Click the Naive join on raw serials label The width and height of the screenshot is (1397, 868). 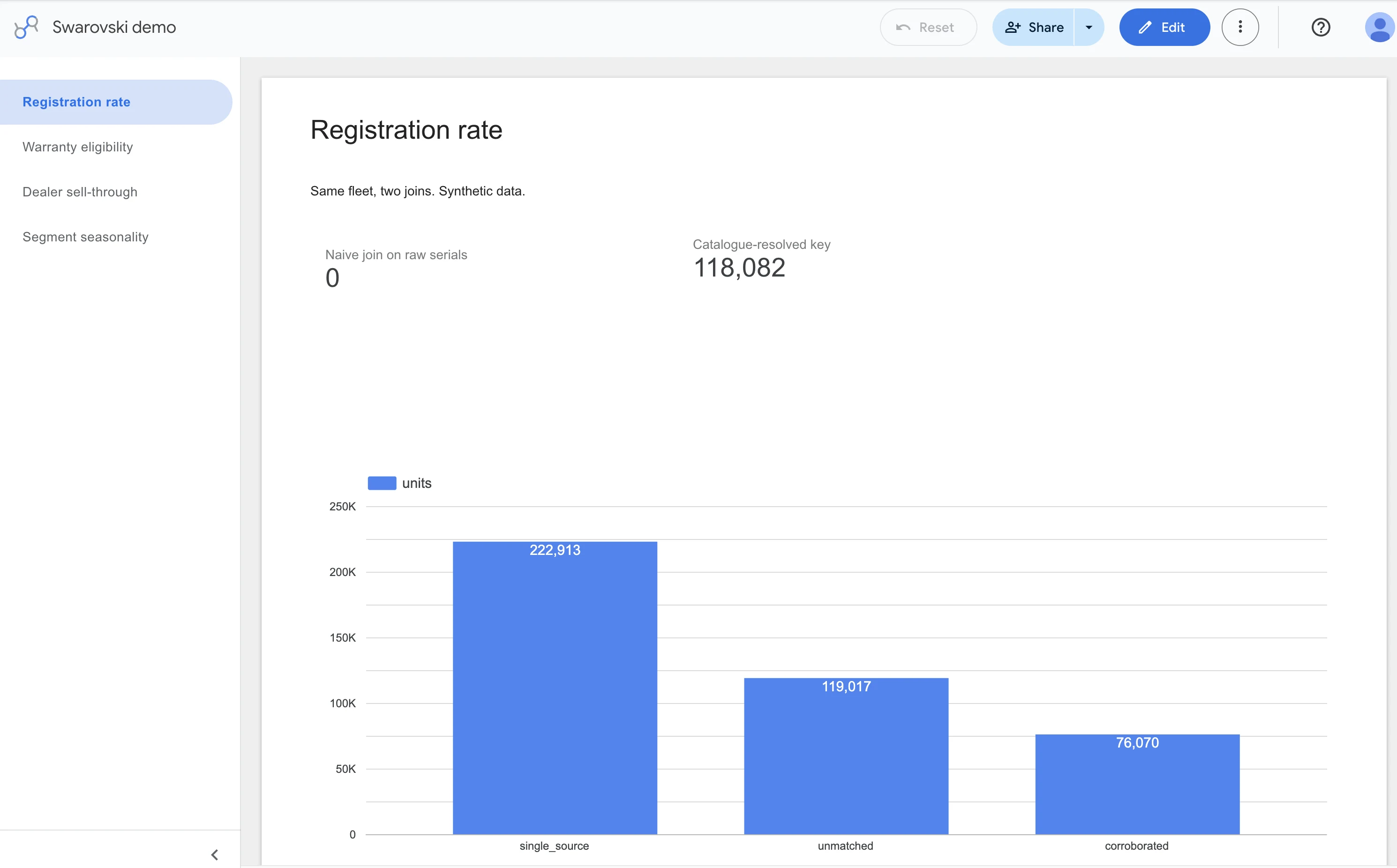coord(396,254)
